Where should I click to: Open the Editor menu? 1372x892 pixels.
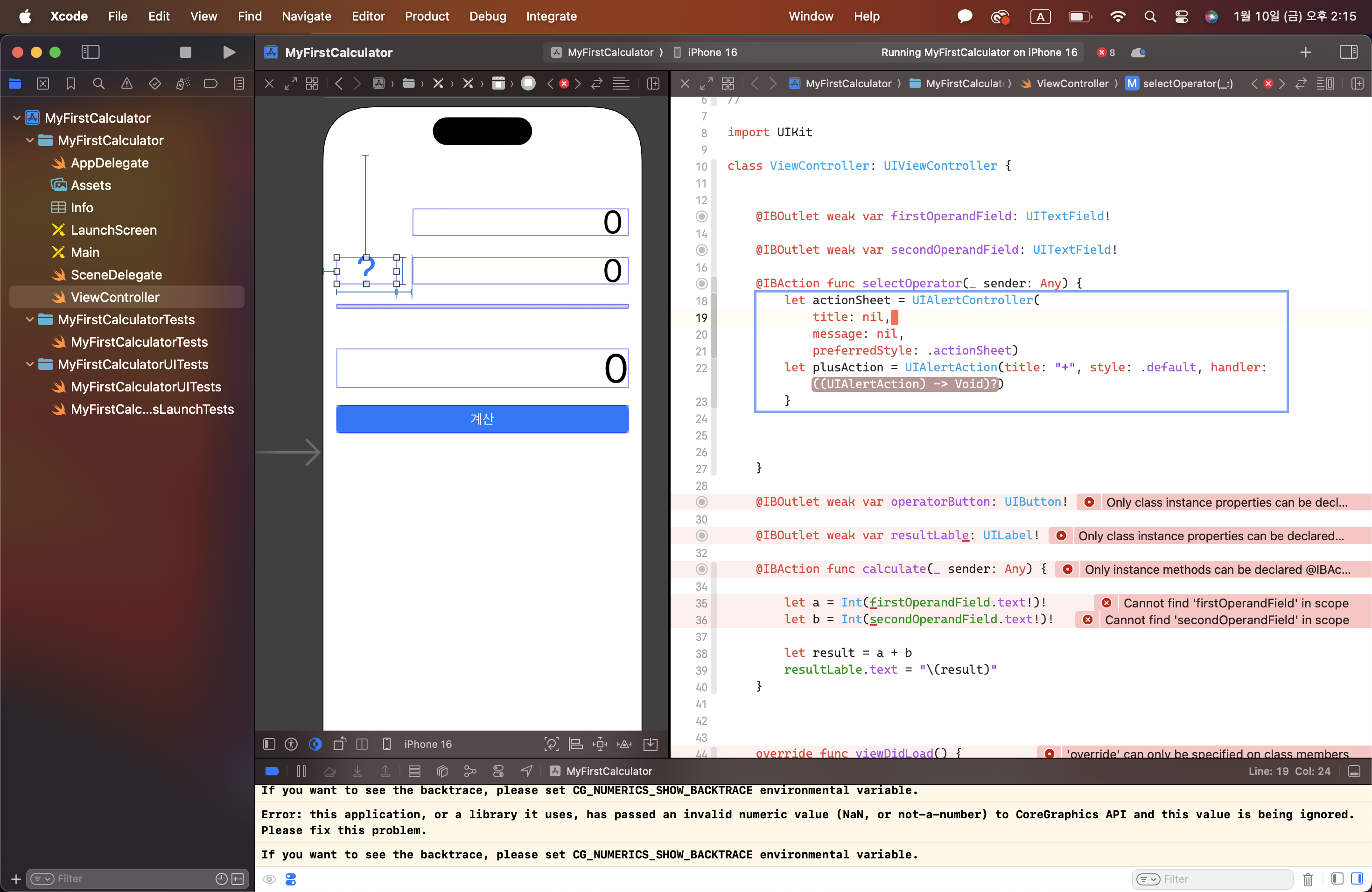[x=368, y=16]
